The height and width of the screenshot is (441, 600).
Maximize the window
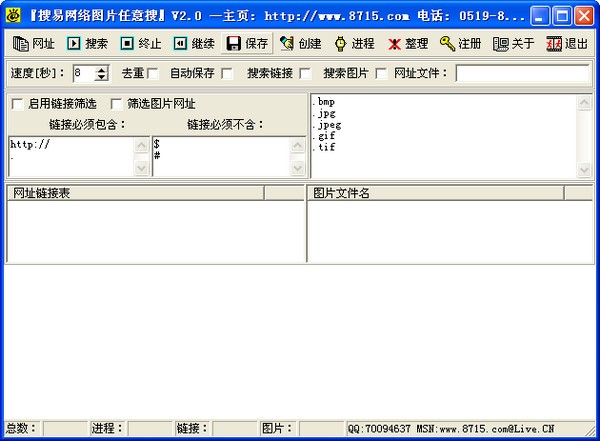click(562, 16)
